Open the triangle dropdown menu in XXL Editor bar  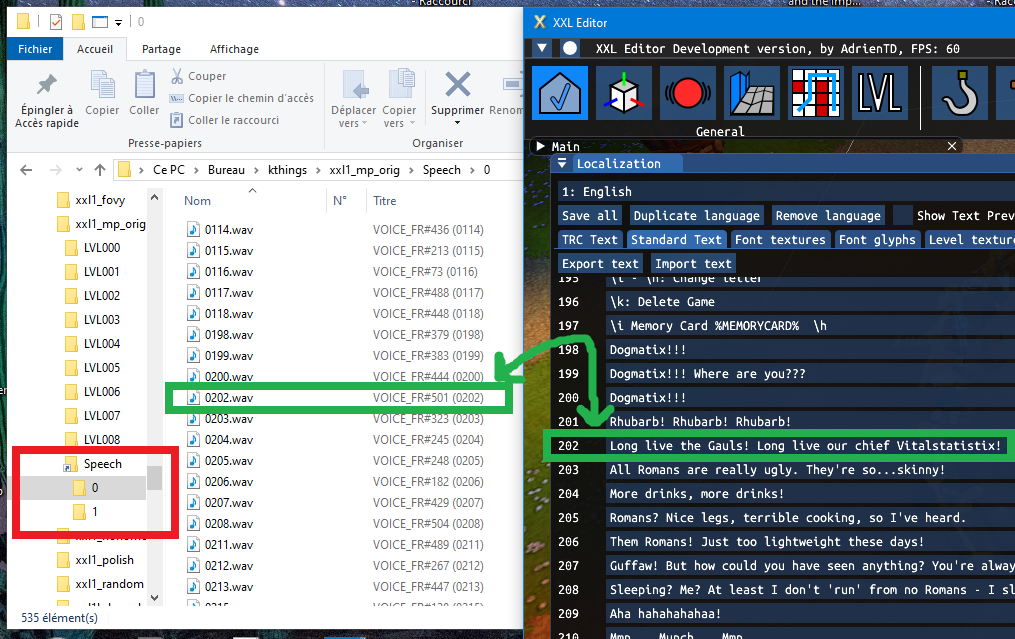point(542,48)
